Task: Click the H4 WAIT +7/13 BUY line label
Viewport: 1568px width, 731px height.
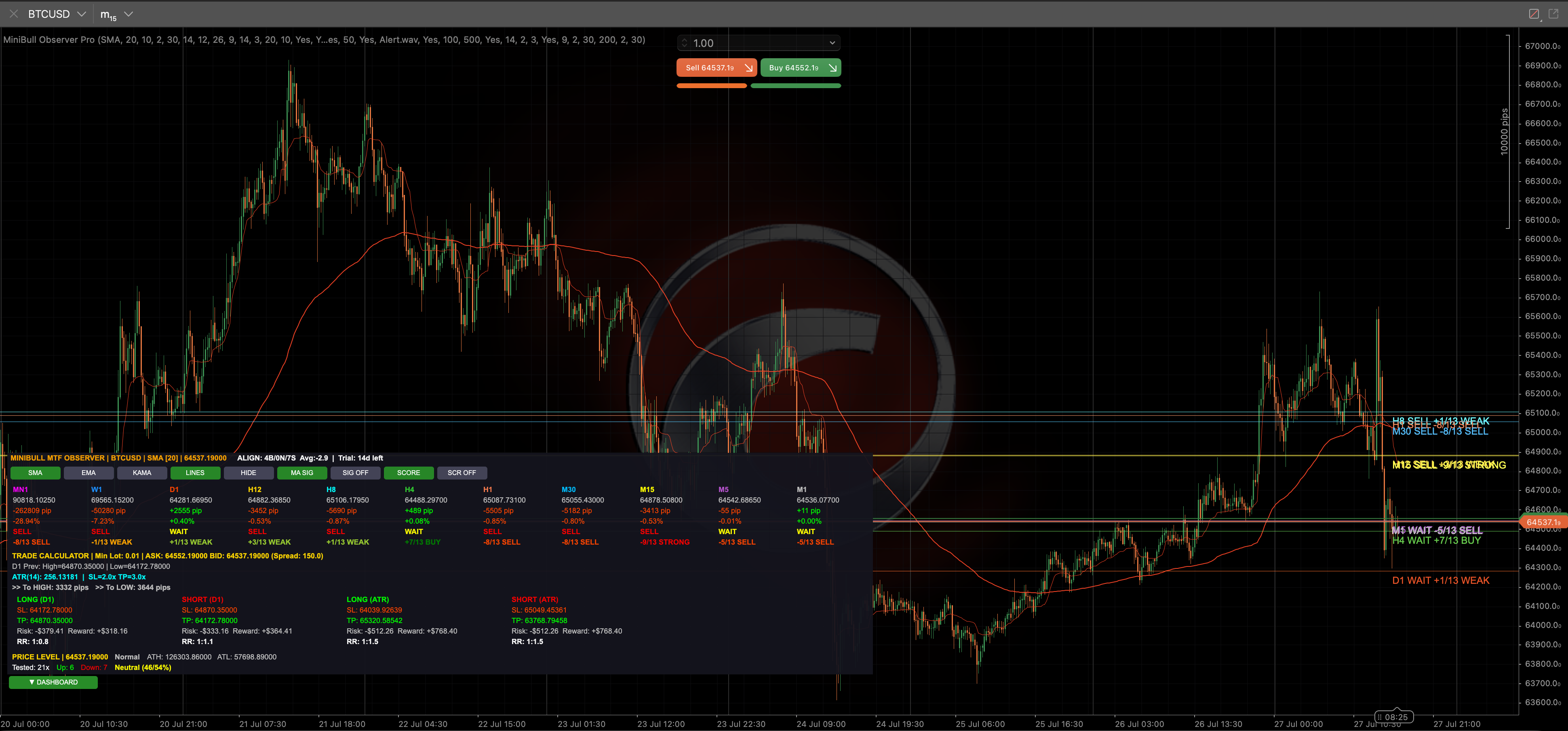Action: 1437,540
